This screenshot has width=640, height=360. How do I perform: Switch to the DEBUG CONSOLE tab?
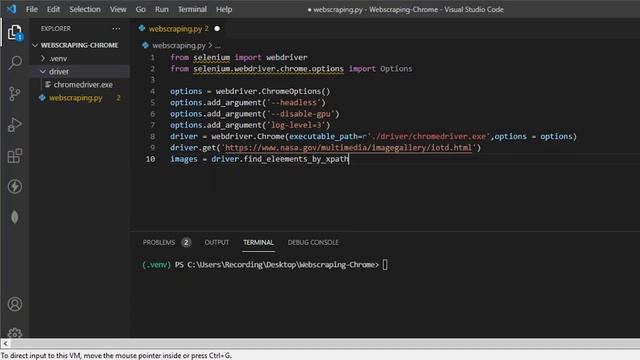pyautogui.click(x=313, y=242)
